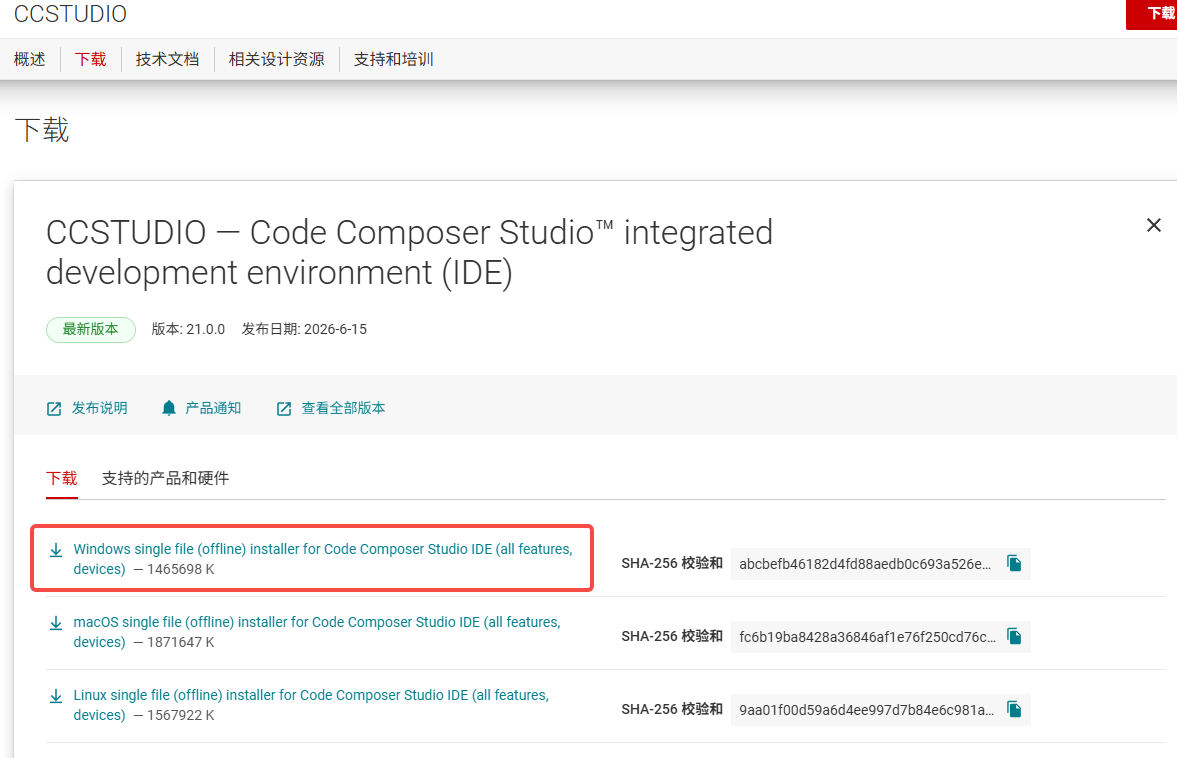1177x758 pixels.
Task: Click SHA-256 校验和 label in macOS row
Action: coord(672,636)
